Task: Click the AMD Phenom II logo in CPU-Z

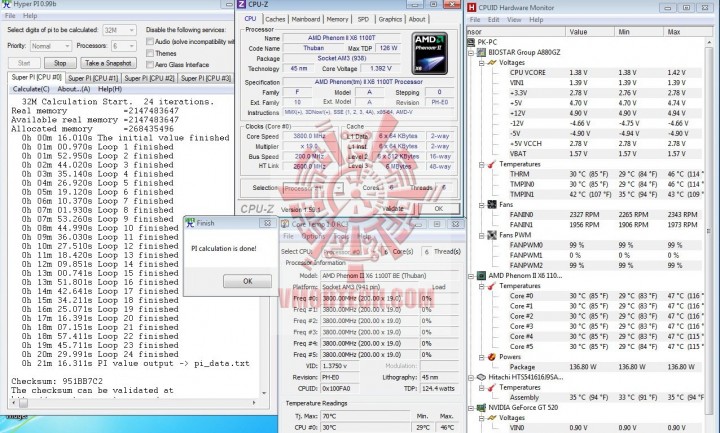Action: pos(429,53)
